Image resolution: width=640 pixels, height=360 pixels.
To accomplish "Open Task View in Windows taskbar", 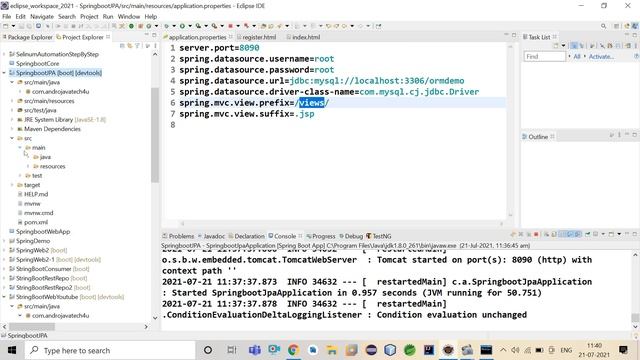I will click(232, 350).
